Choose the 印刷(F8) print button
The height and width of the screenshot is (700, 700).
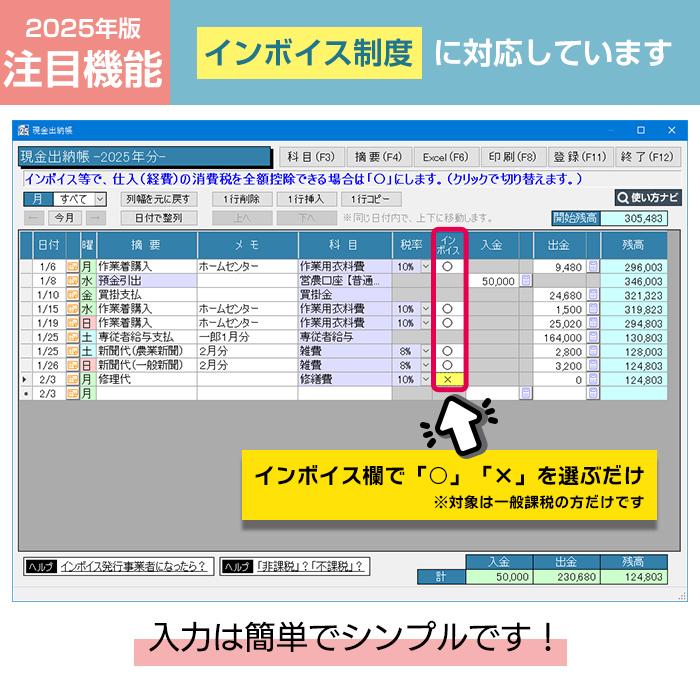512,157
